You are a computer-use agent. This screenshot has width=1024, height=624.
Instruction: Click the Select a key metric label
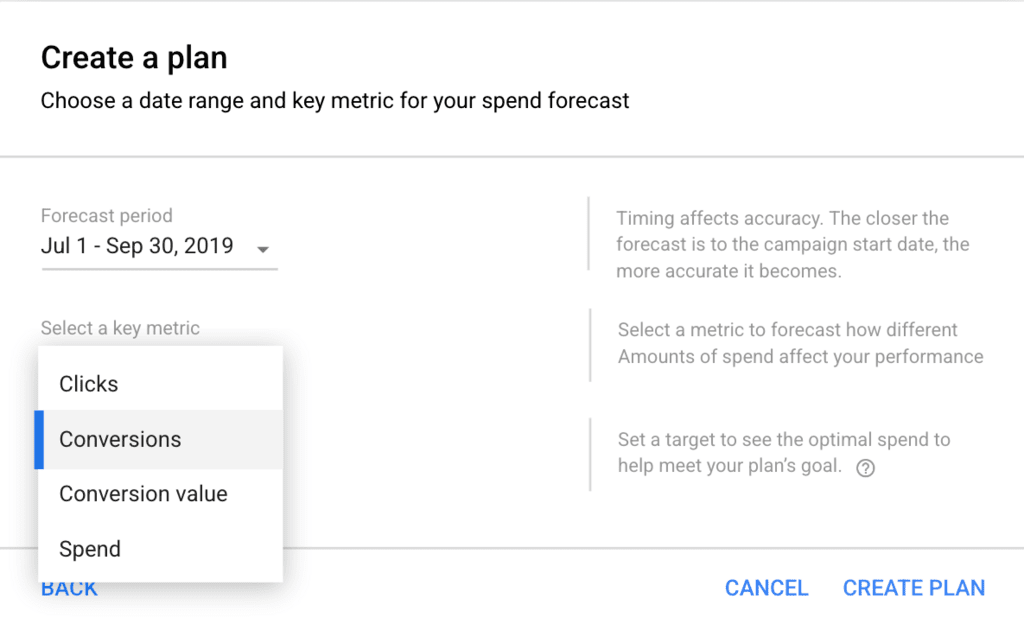pos(120,328)
